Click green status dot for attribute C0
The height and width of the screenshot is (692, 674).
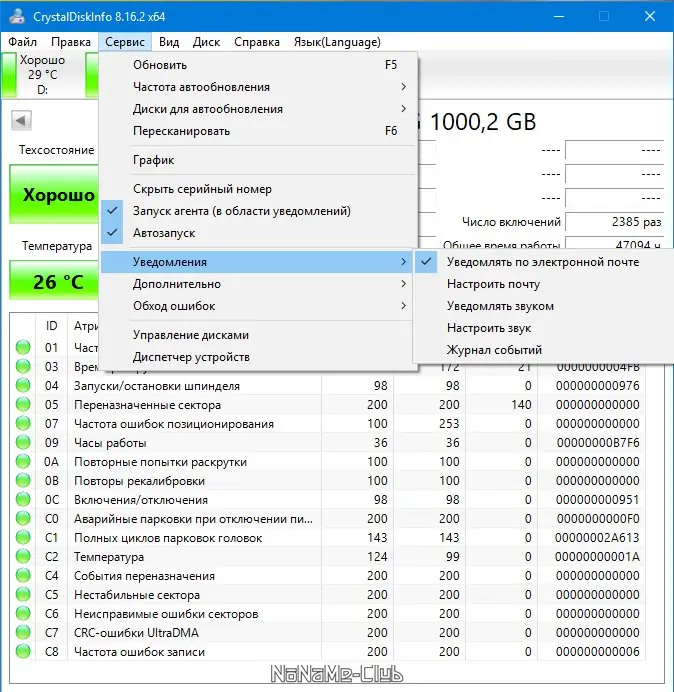point(23,519)
